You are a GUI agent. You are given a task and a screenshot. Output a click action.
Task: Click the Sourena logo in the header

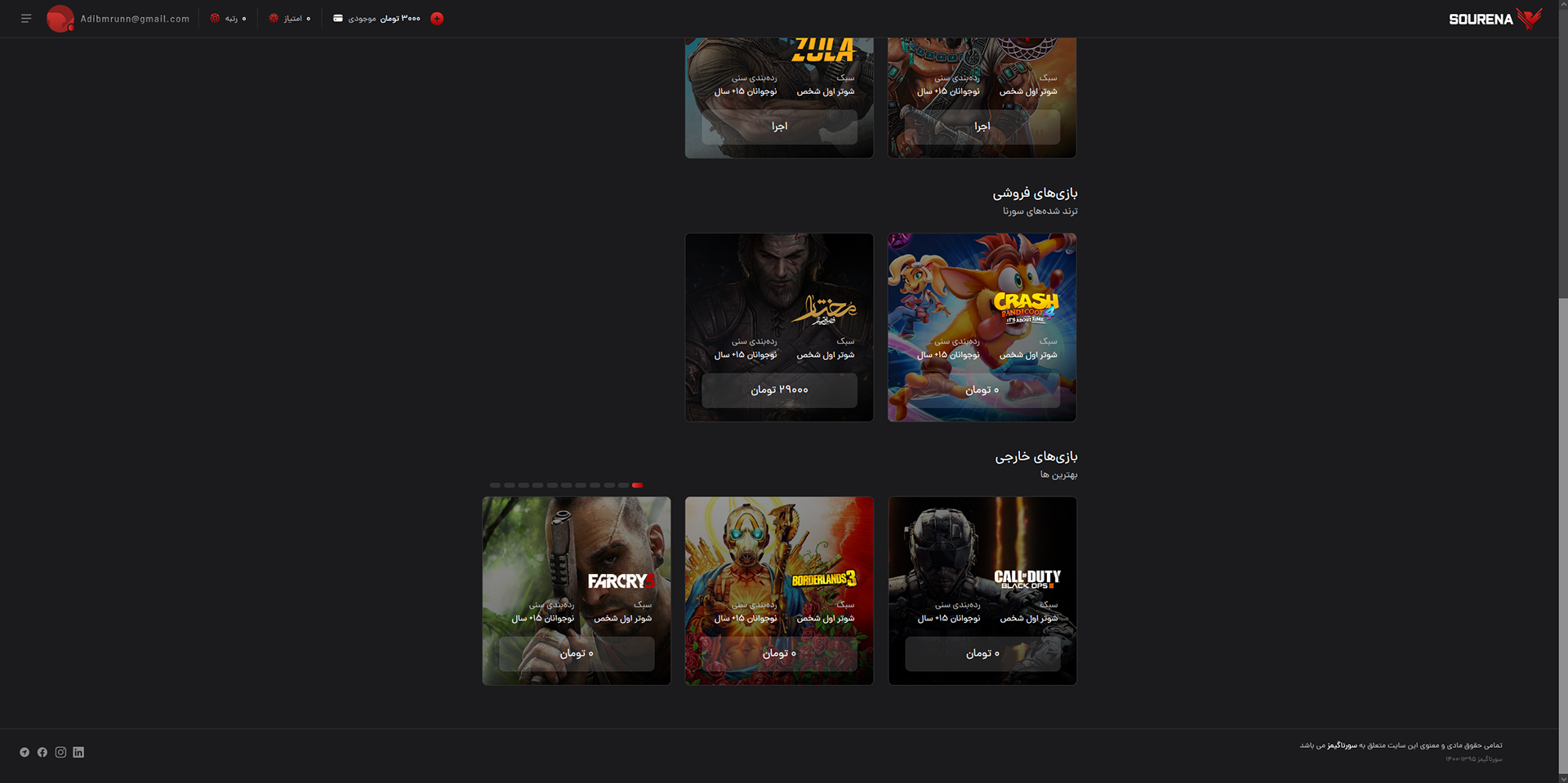click(x=1494, y=18)
